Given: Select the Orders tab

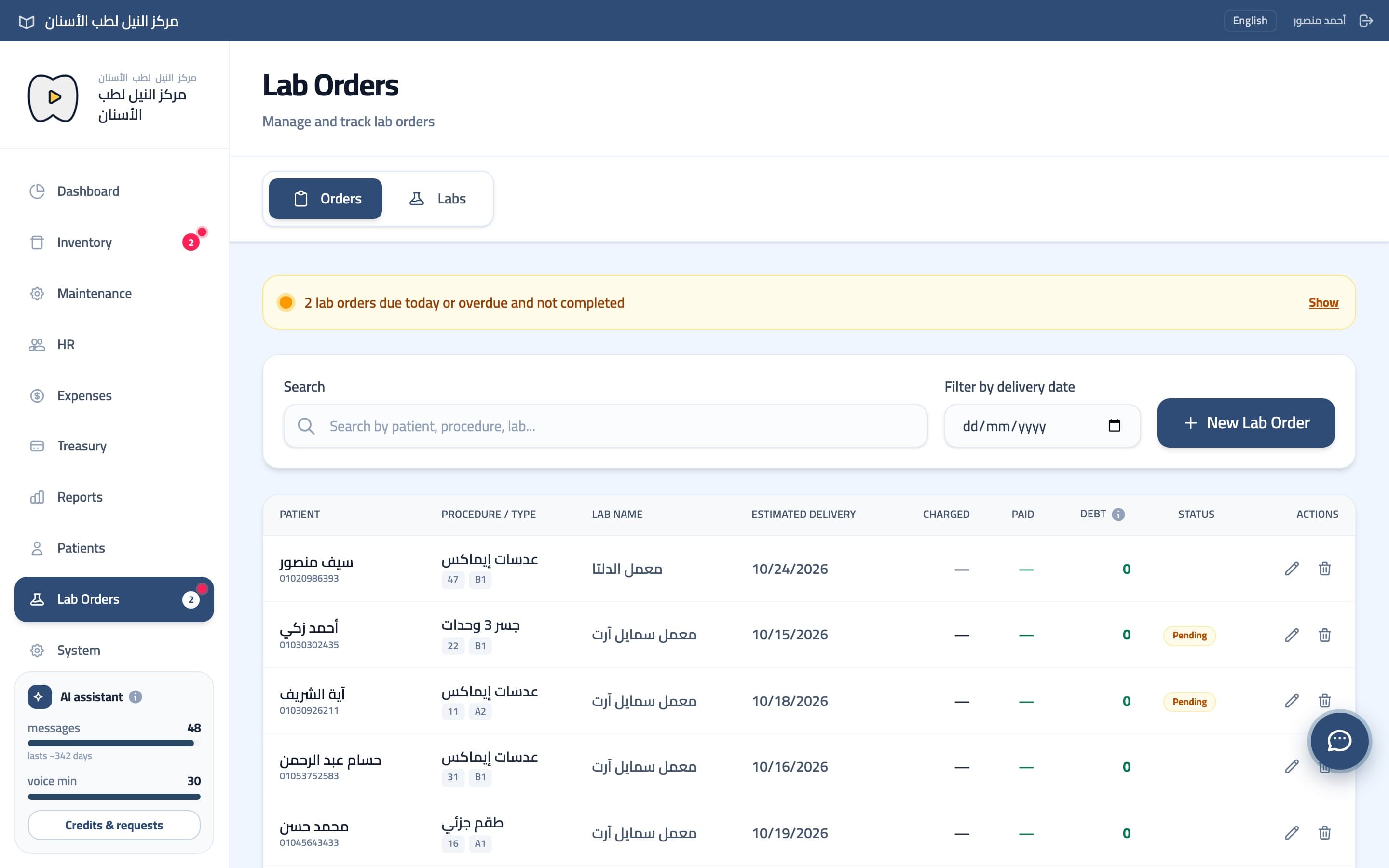Looking at the screenshot, I should click(x=326, y=199).
